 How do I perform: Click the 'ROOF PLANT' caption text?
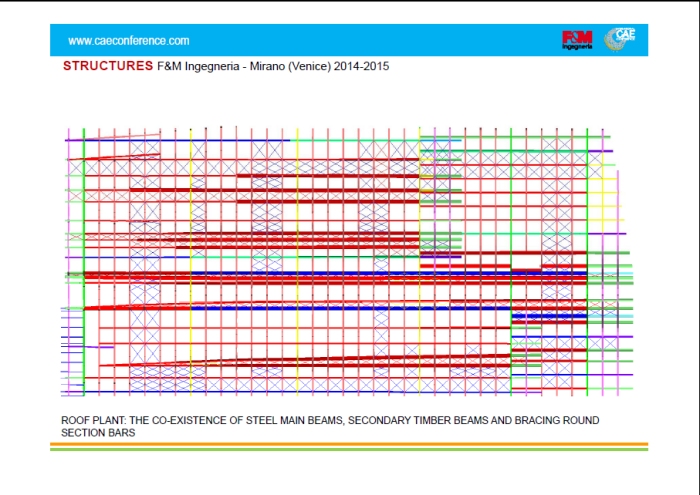(94, 421)
